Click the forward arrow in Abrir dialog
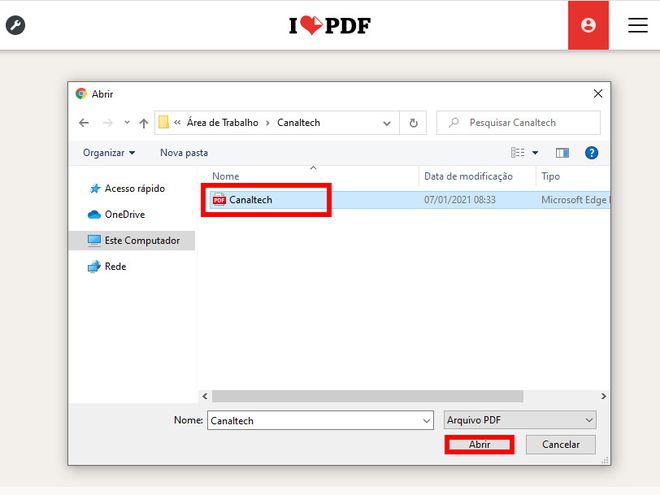 click(108, 123)
